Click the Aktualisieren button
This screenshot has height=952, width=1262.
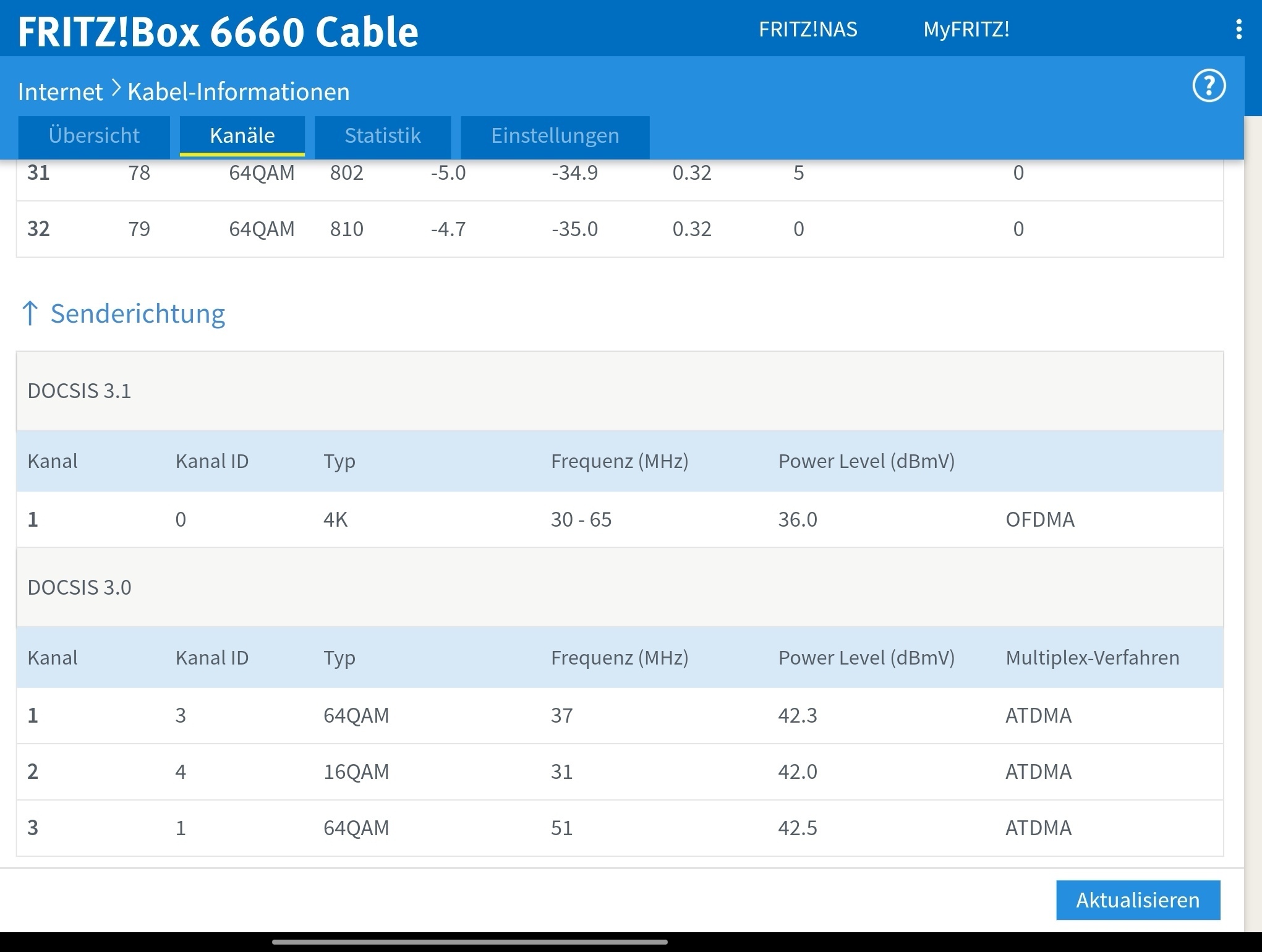click(x=1138, y=900)
